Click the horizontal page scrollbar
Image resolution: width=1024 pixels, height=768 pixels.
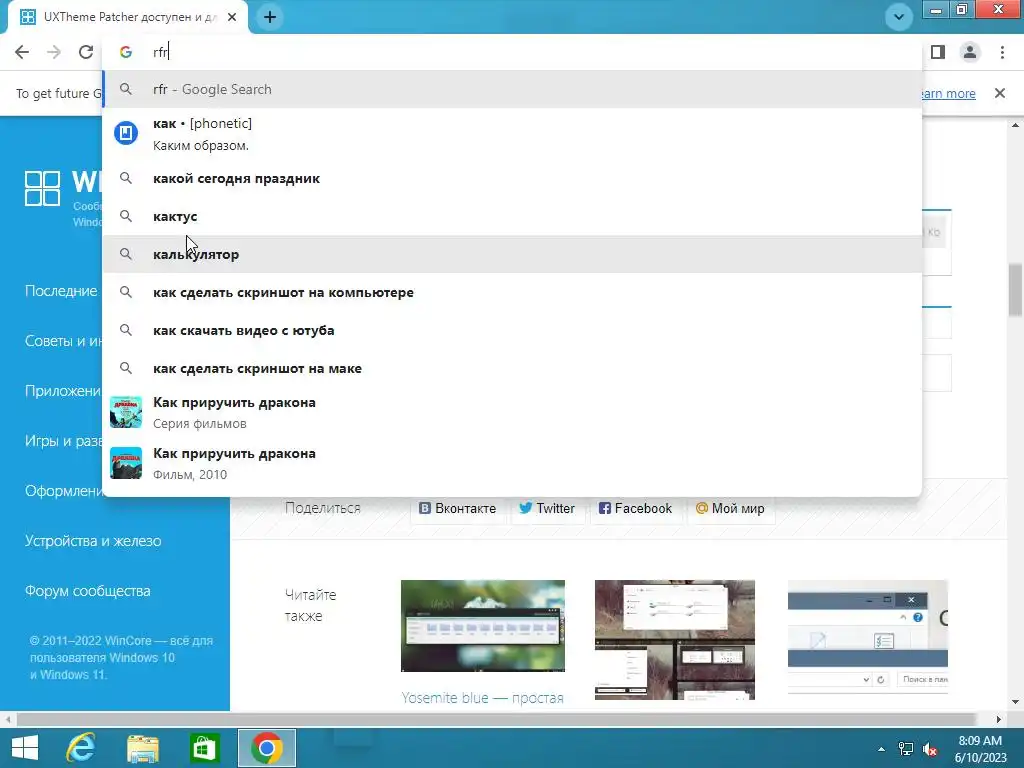pyautogui.click(x=496, y=719)
